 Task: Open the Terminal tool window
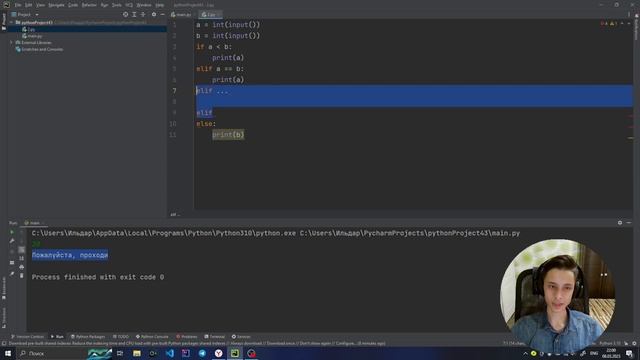click(x=215, y=337)
